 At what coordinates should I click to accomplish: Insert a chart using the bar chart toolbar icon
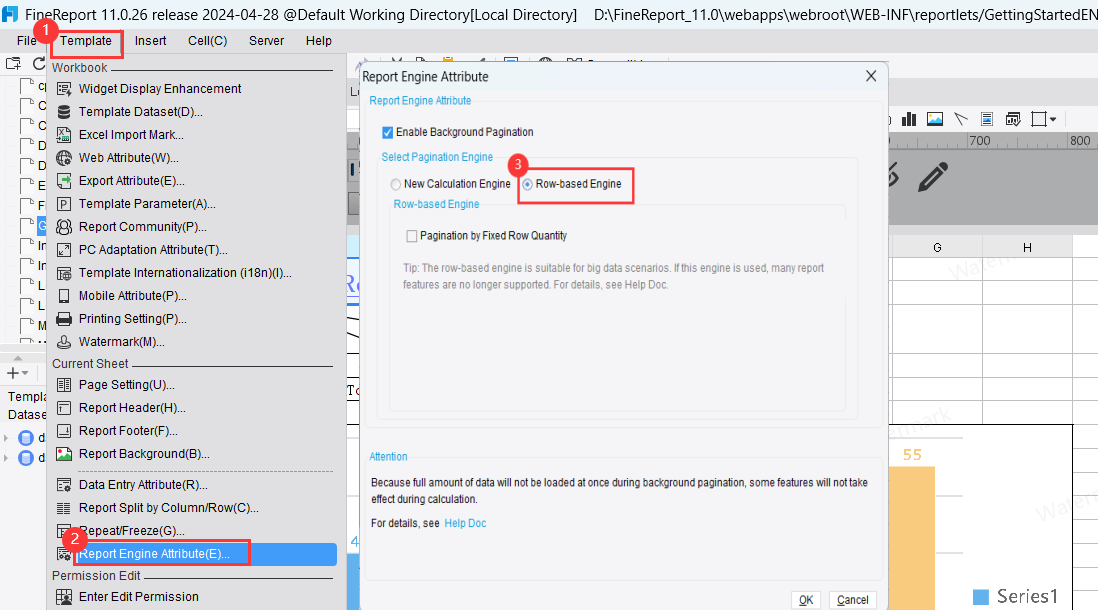(x=910, y=118)
